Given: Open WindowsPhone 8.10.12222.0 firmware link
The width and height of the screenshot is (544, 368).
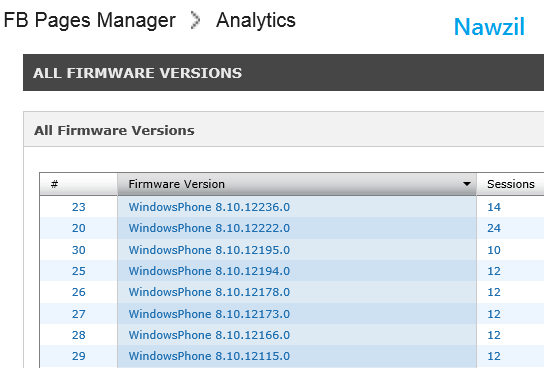Looking at the screenshot, I should [x=209, y=228].
